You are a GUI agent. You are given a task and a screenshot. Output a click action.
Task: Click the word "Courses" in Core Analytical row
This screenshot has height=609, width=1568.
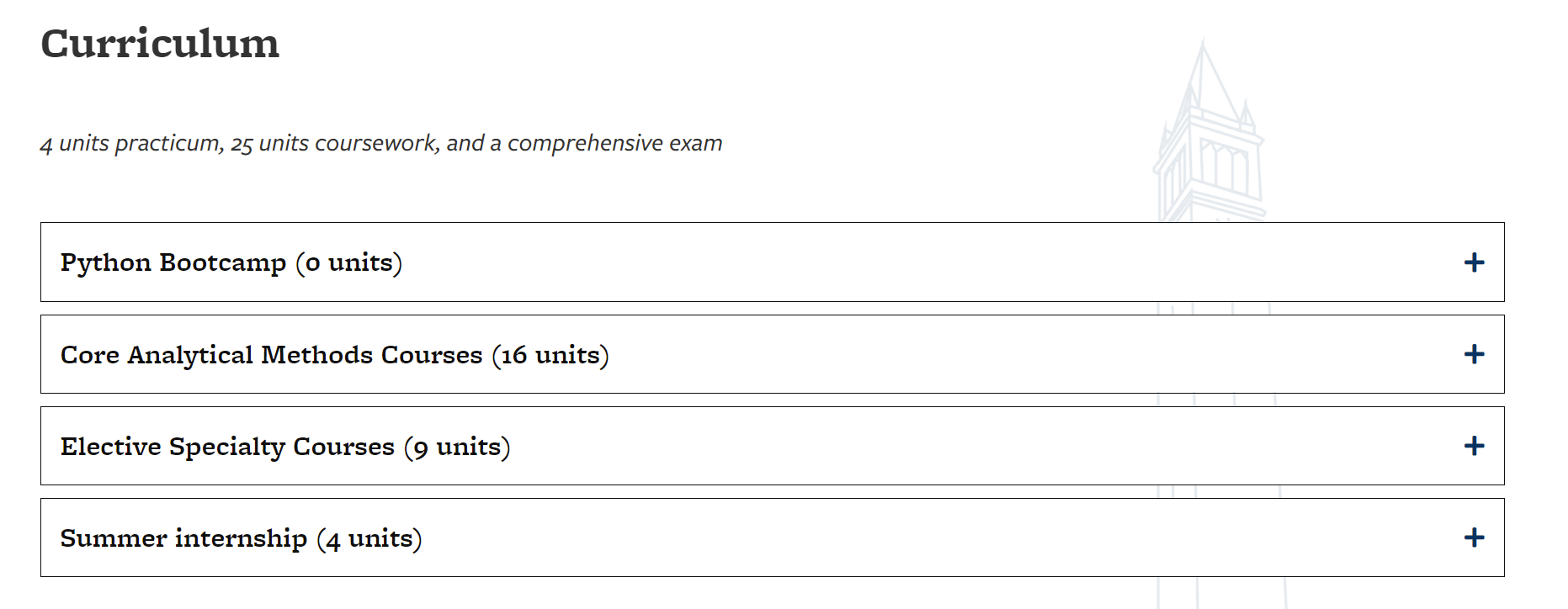[431, 355]
